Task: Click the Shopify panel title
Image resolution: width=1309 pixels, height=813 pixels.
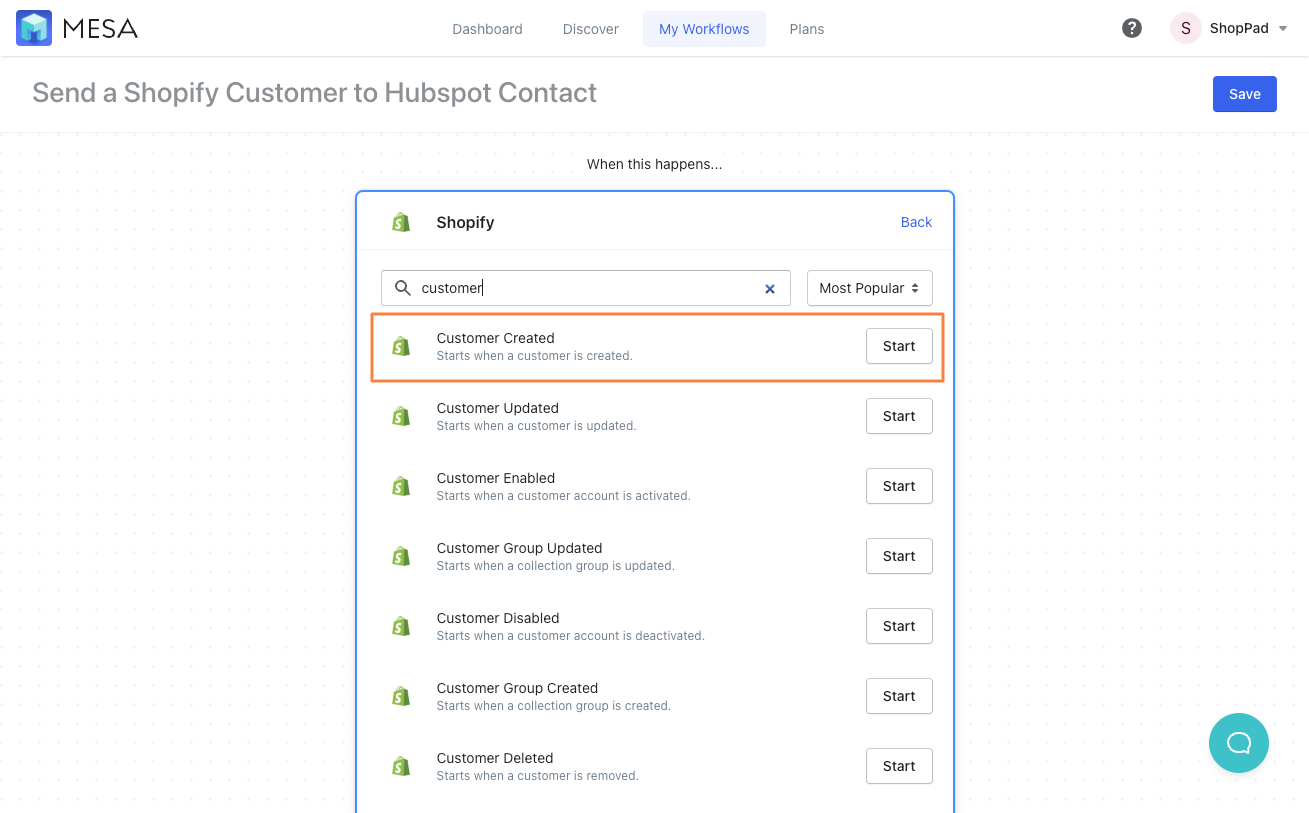Action: pyautogui.click(x=465, y=222)
